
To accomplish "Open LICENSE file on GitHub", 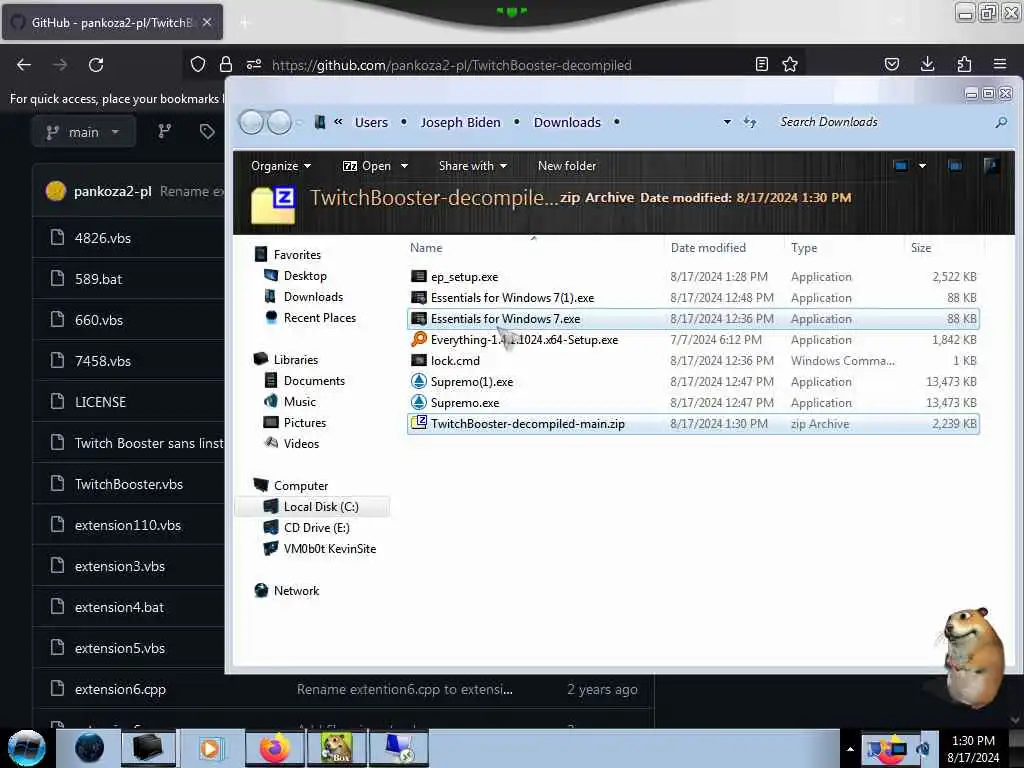I will click(100, 402).
